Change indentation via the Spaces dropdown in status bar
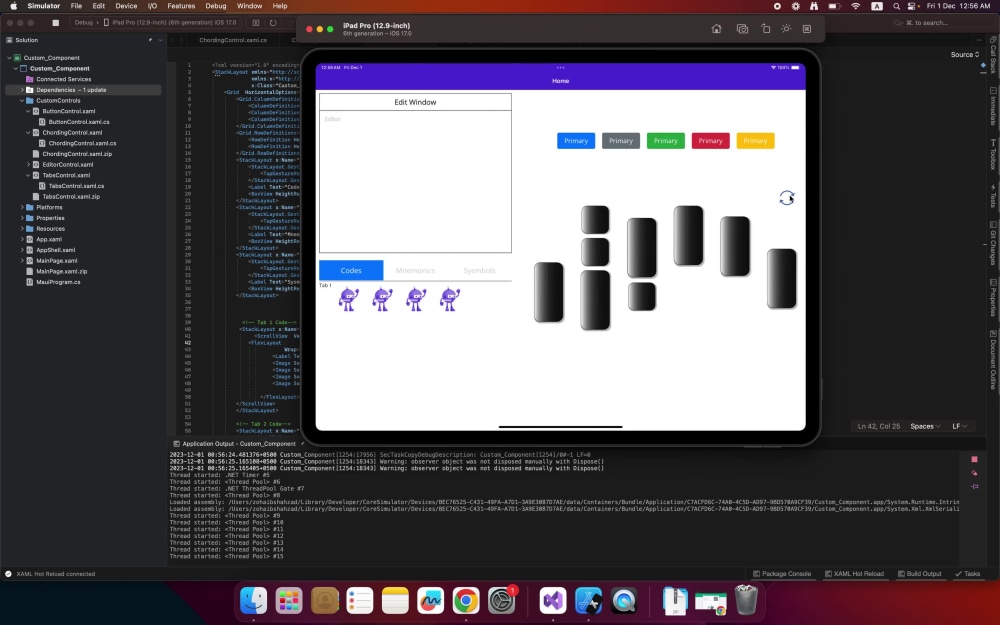The image size is (1000, 625). click(x=923, y=425)
